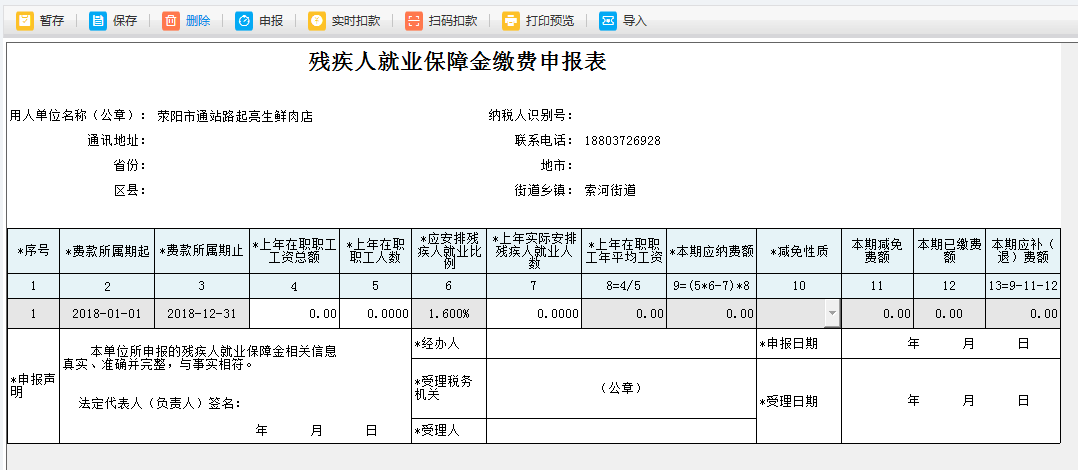Select the 2018-12-31 period end cell
This screenshot has width=1078, height=470.
coord(202,313)
